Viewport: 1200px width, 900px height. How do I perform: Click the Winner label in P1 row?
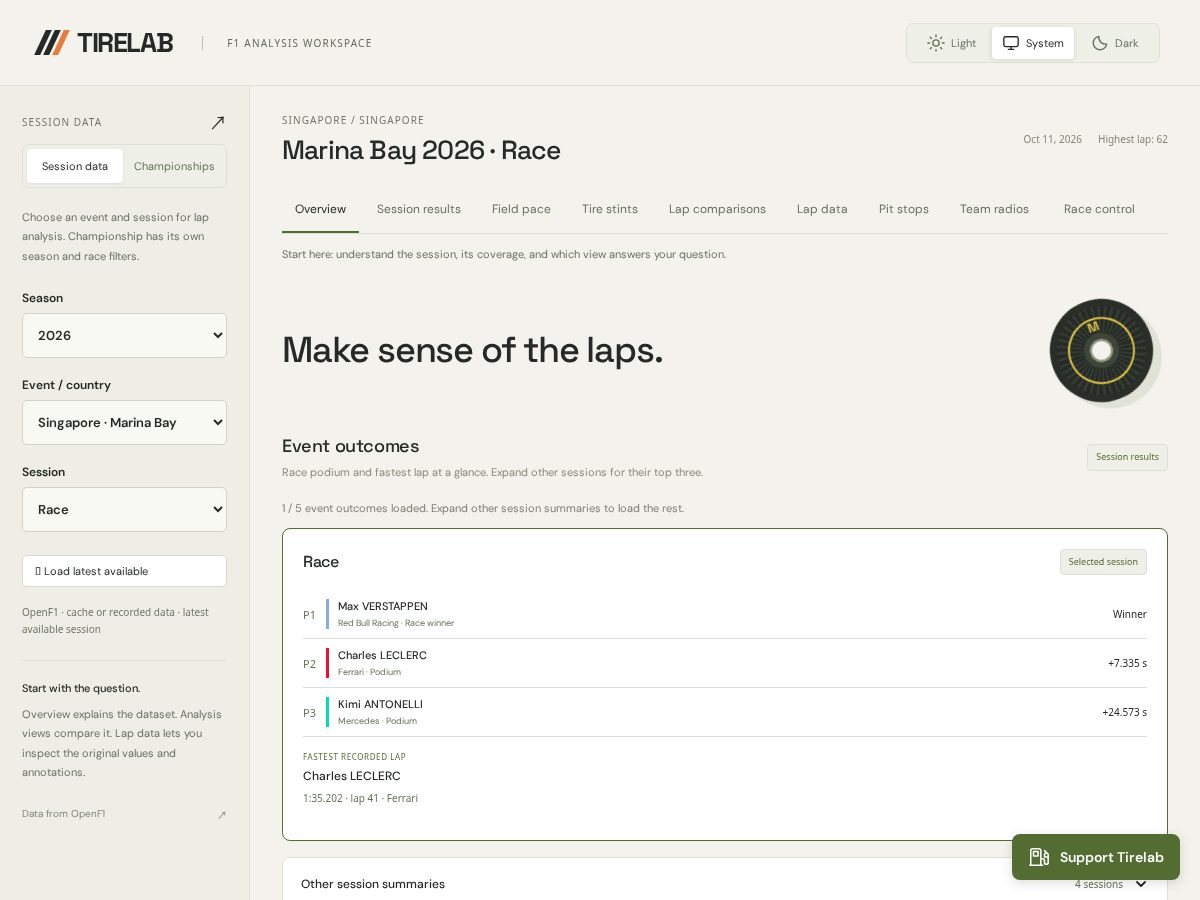click(x=1130, y=614)
